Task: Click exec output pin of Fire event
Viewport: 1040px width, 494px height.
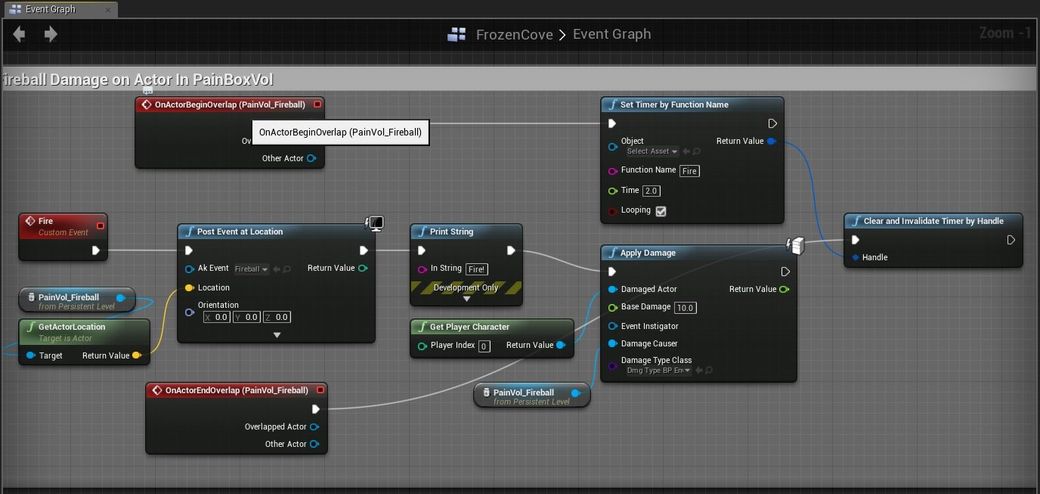Action: coord(96,250)
